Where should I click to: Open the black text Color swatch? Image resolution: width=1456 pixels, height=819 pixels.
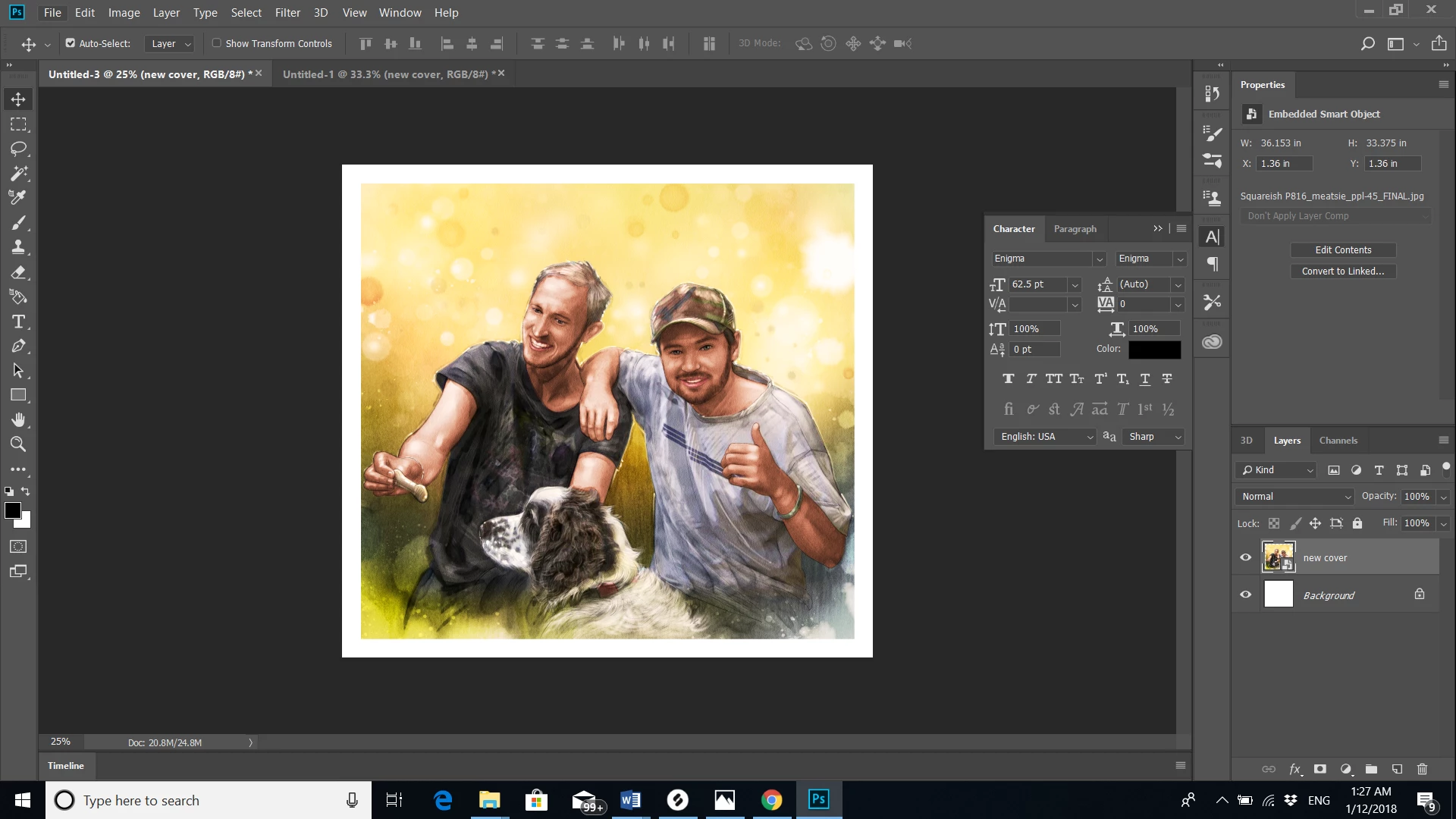[x=1154, y=349]
